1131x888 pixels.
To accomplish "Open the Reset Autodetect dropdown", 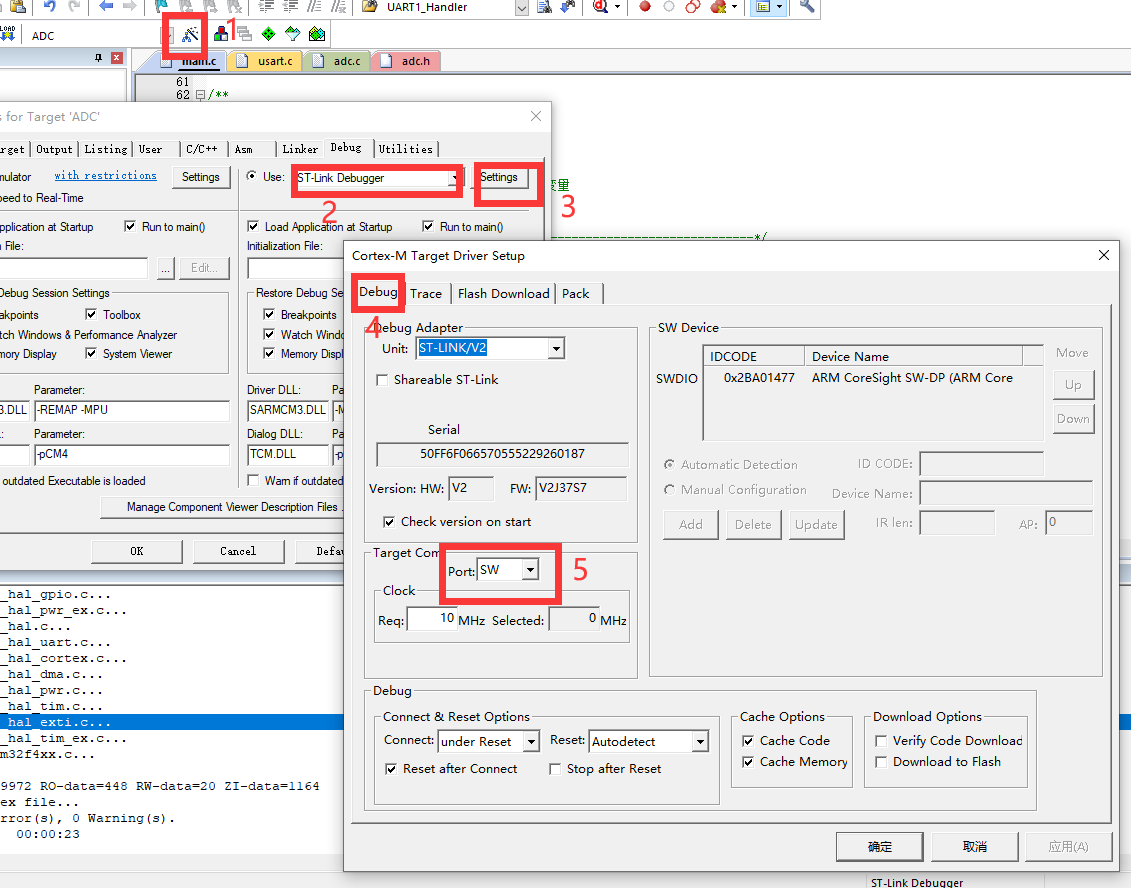I will 700,742.
